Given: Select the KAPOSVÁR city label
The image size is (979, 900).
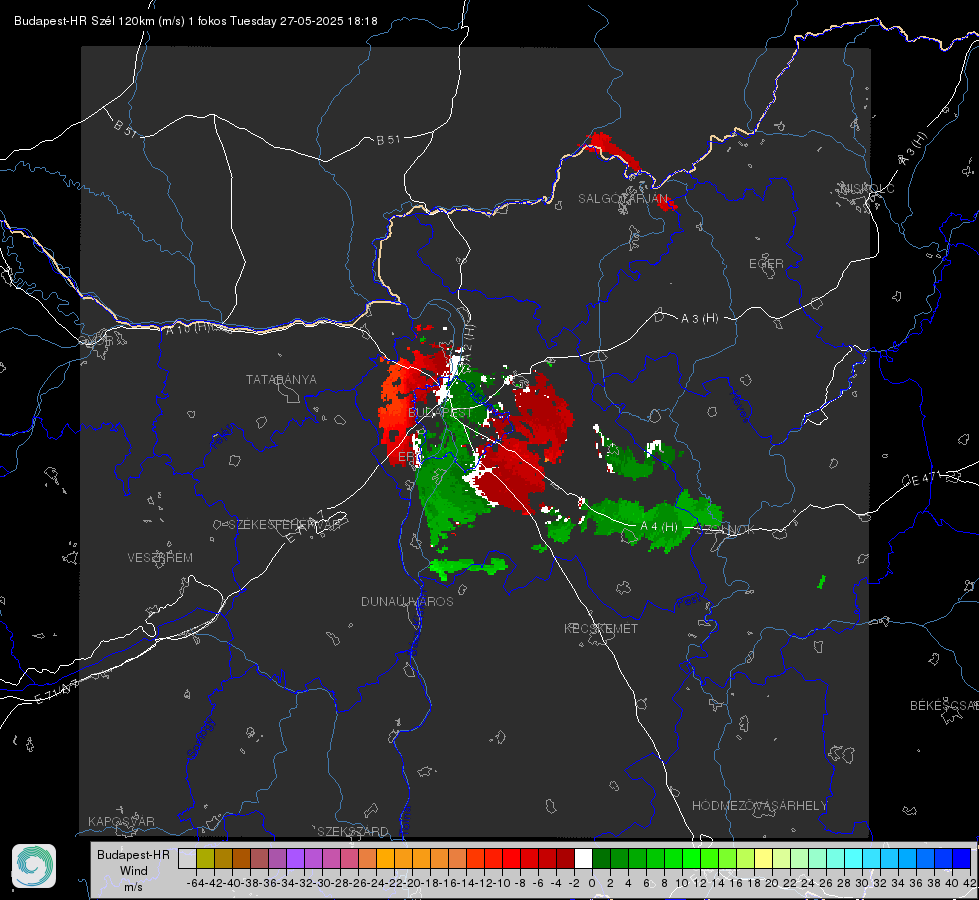Looking at the screenshot, I should (x=121, y=821).
